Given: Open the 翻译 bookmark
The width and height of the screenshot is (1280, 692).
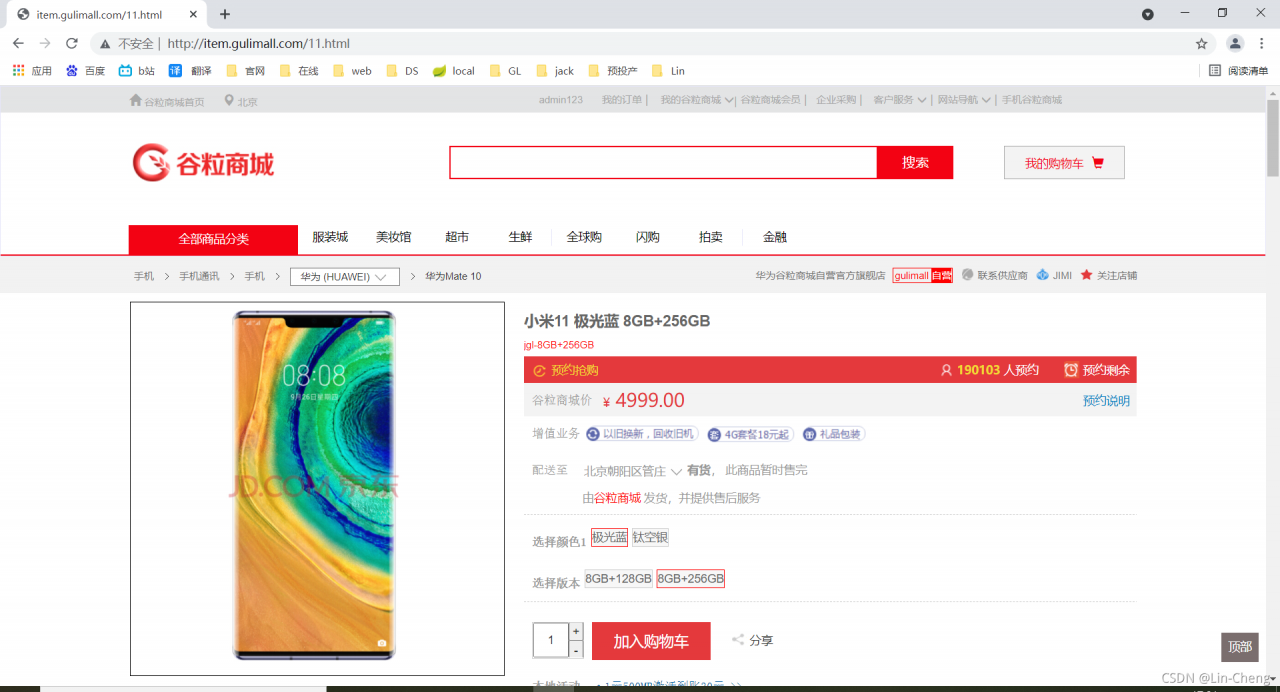Looking at the screenshot, I should point(190,71).
